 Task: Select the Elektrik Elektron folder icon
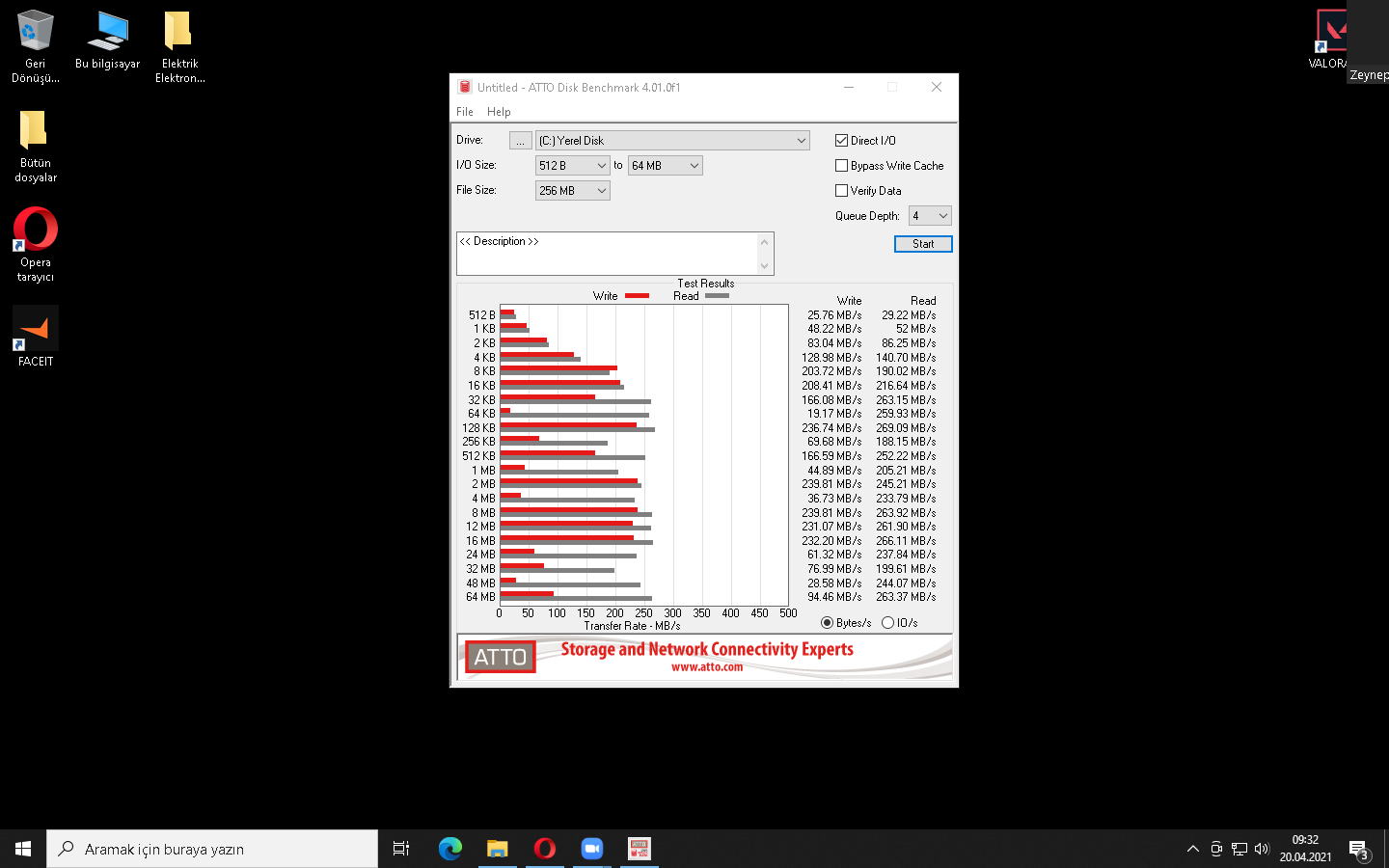pyautogui.click(x=180, y=46)
